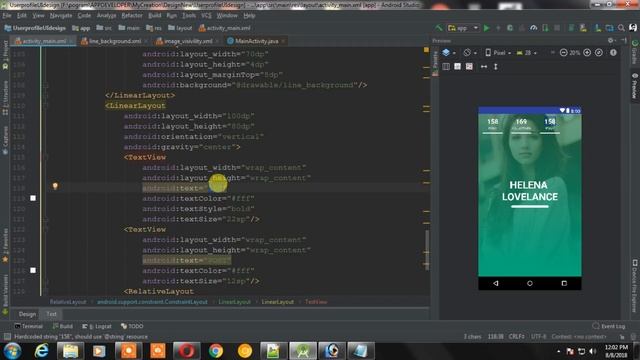Image resolution: width=640 pixels, height=360 pixels.
Task: Click the Windows Start orb
Action: [x=12, y=351]
